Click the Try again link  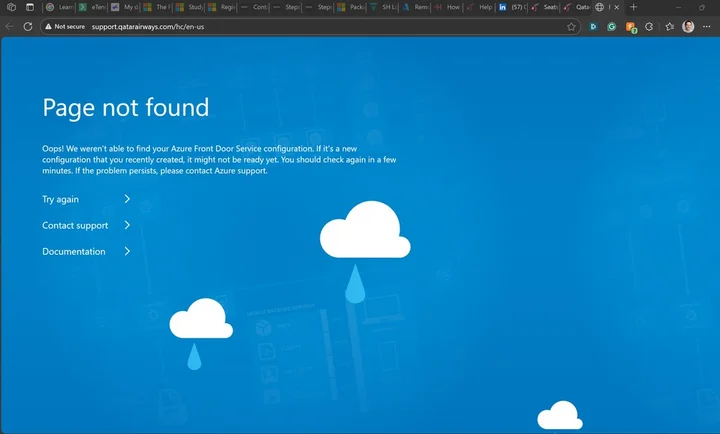[x=60, y=199]
